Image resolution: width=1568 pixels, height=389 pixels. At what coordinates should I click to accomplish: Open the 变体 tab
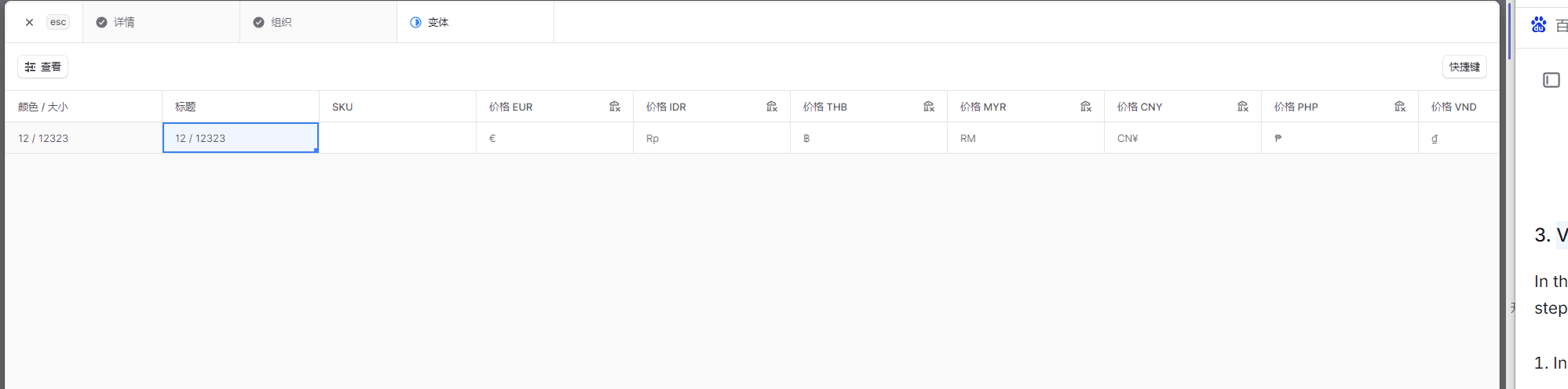[x=430, y=23]
